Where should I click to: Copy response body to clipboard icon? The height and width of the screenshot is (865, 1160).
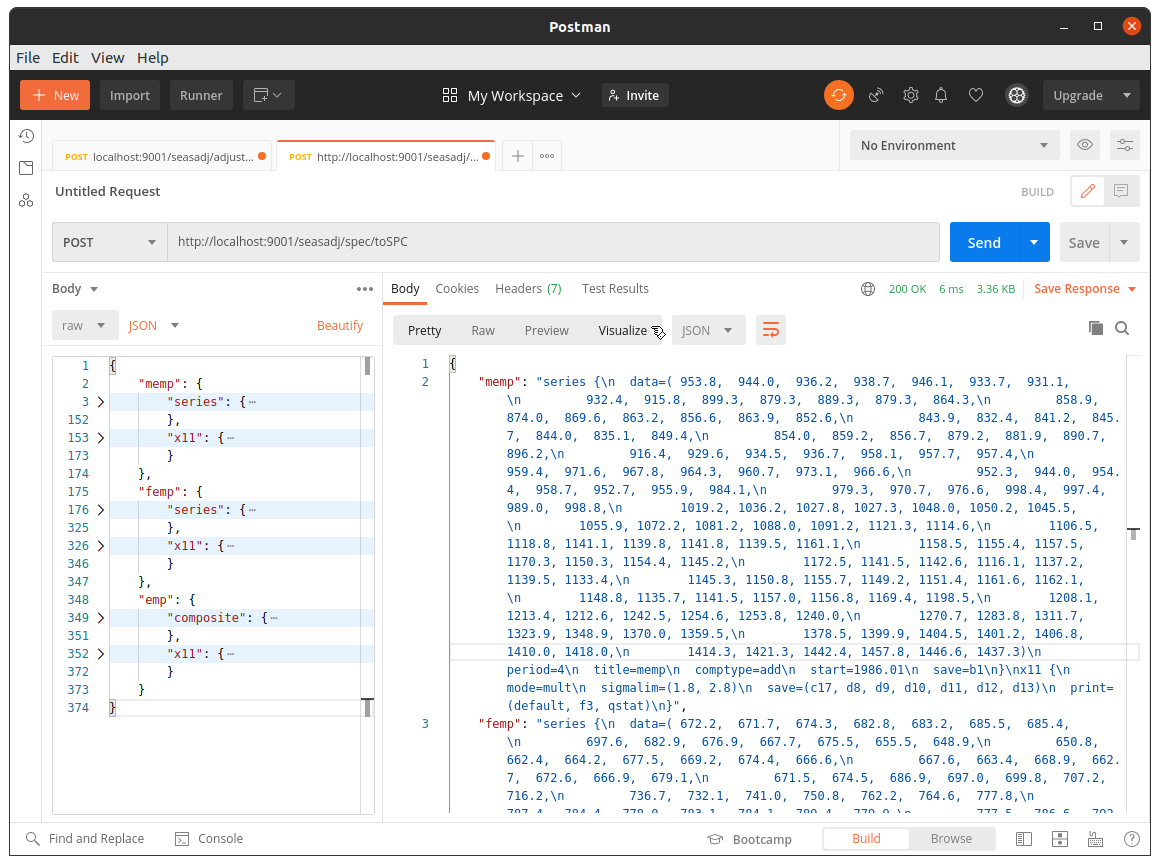[1096, 328]
